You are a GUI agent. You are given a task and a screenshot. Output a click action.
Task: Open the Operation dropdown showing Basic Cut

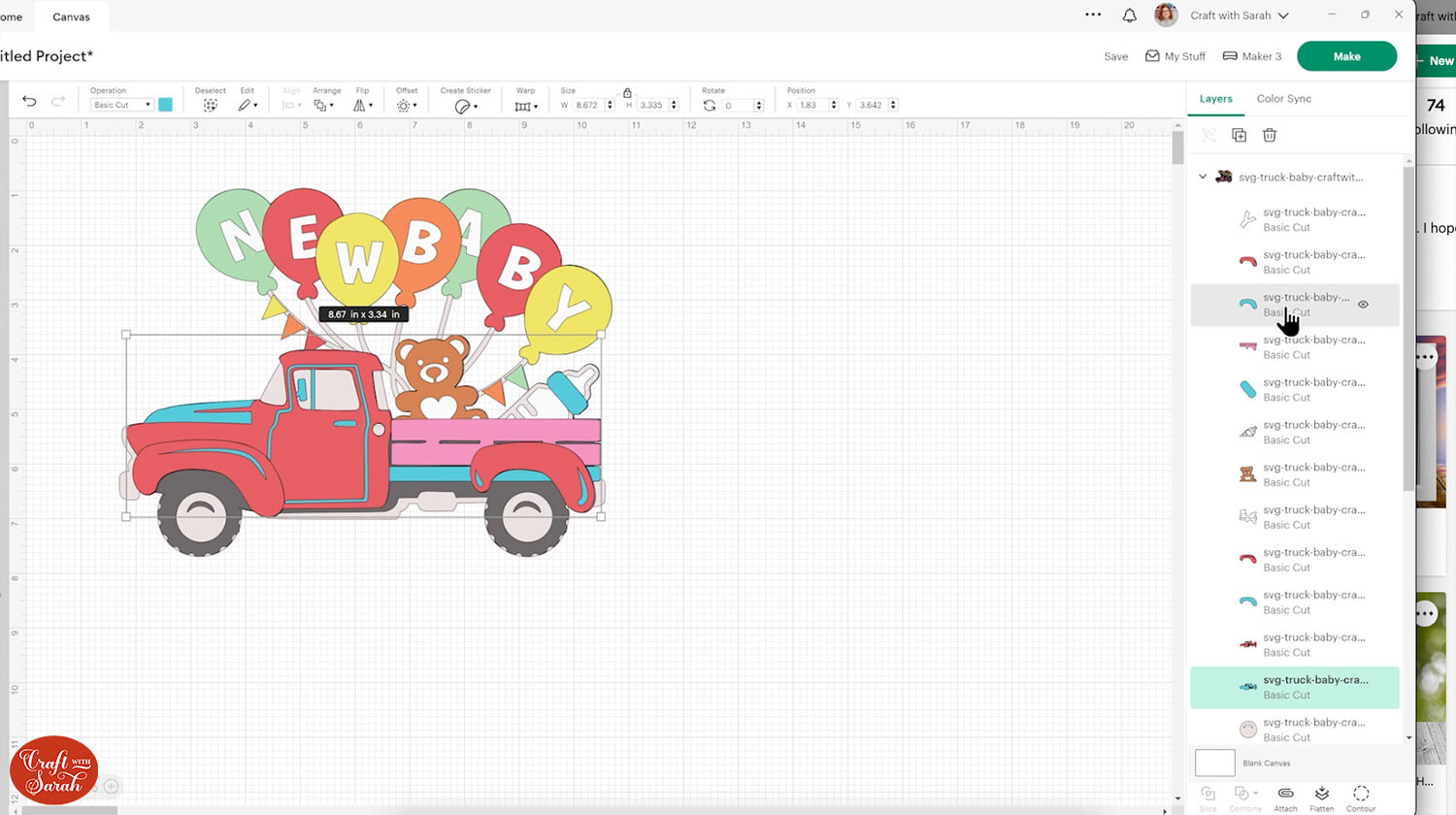click(x=119, y=104)
